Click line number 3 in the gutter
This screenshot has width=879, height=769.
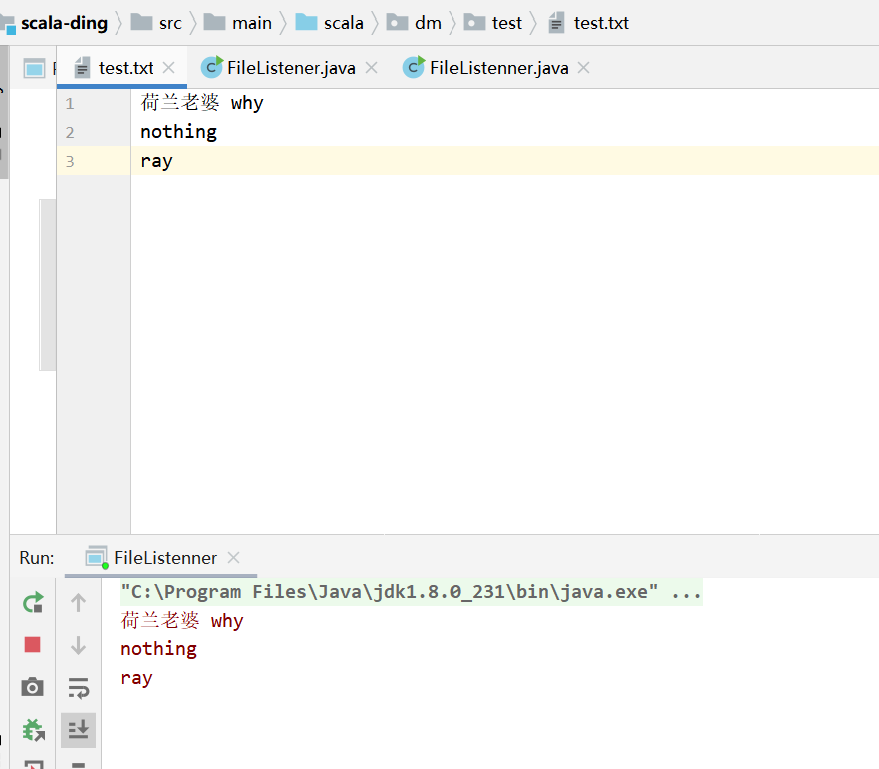pos(70,161)
